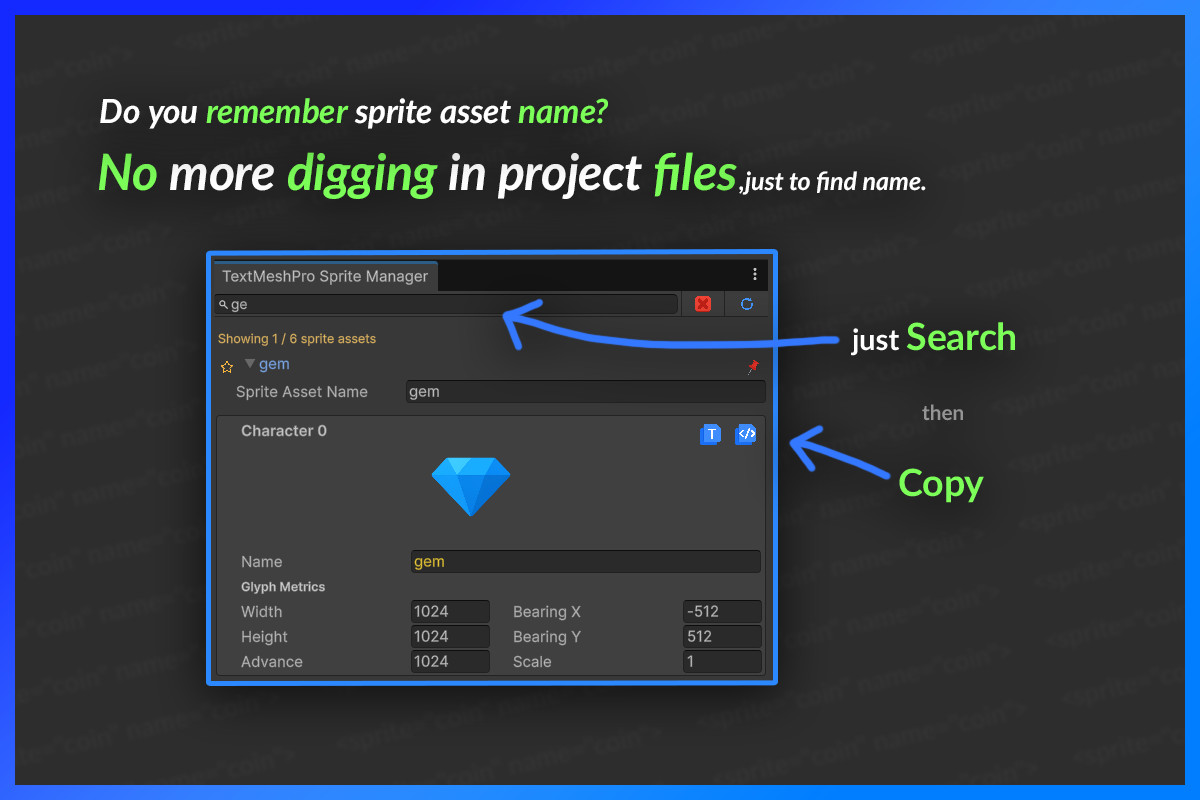Viewport: 1200px width, 800px height.
Task: Click the Sprite Asset Name field
Action: (x=585, y=391)
